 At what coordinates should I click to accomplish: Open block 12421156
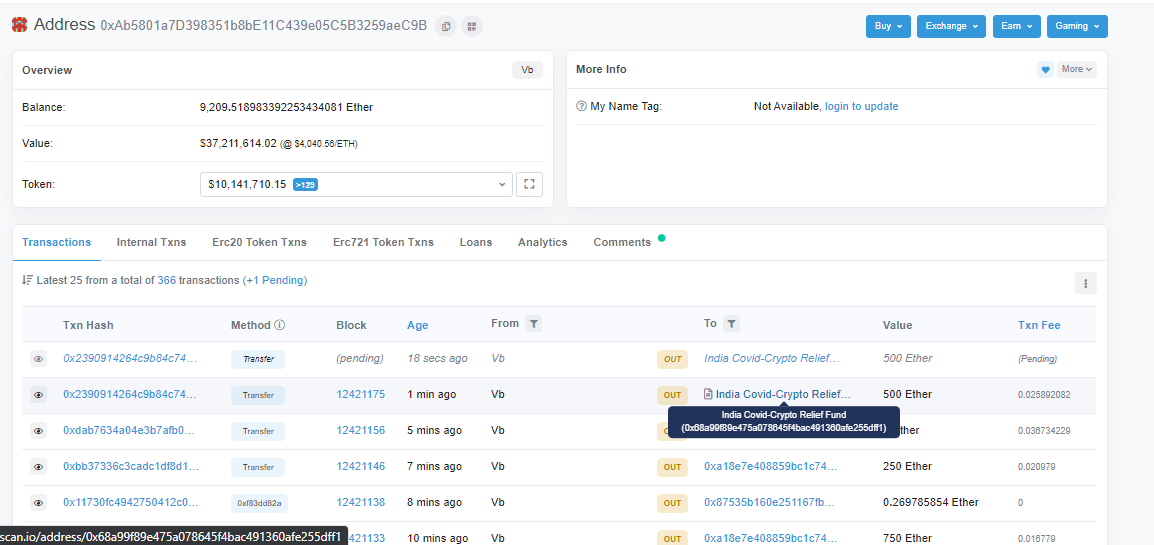(x=361, y=430)
